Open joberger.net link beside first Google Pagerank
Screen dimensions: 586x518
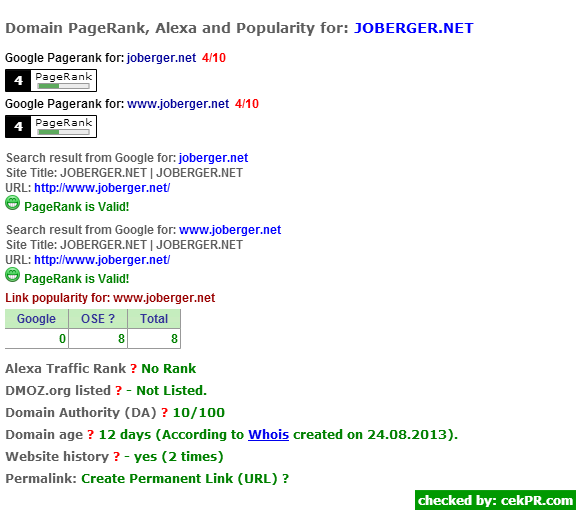161,58
